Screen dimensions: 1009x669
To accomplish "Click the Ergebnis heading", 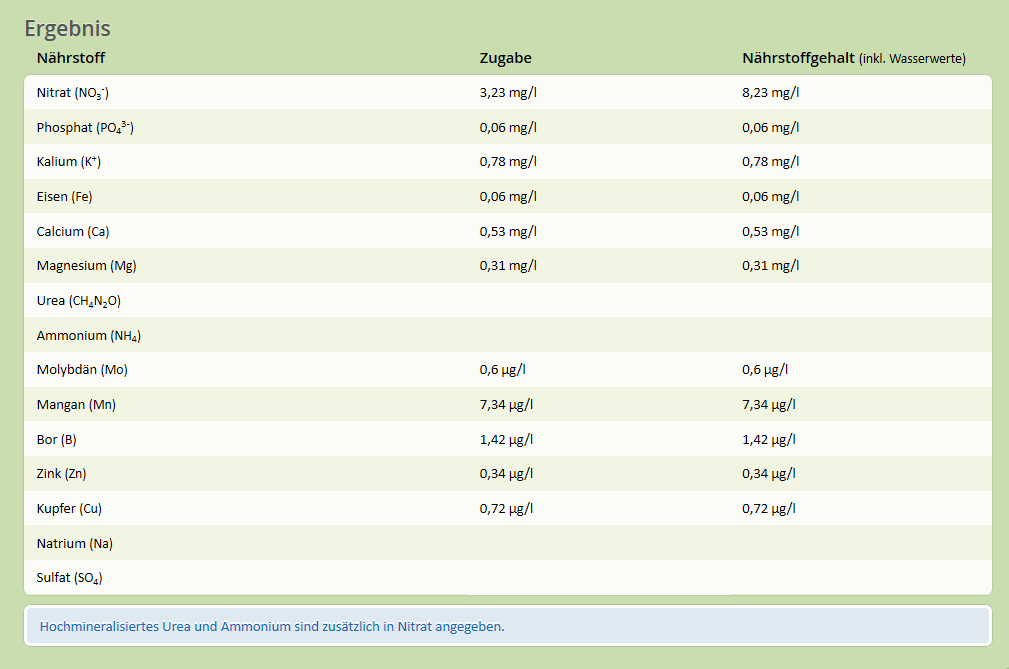I will point(67,29).
